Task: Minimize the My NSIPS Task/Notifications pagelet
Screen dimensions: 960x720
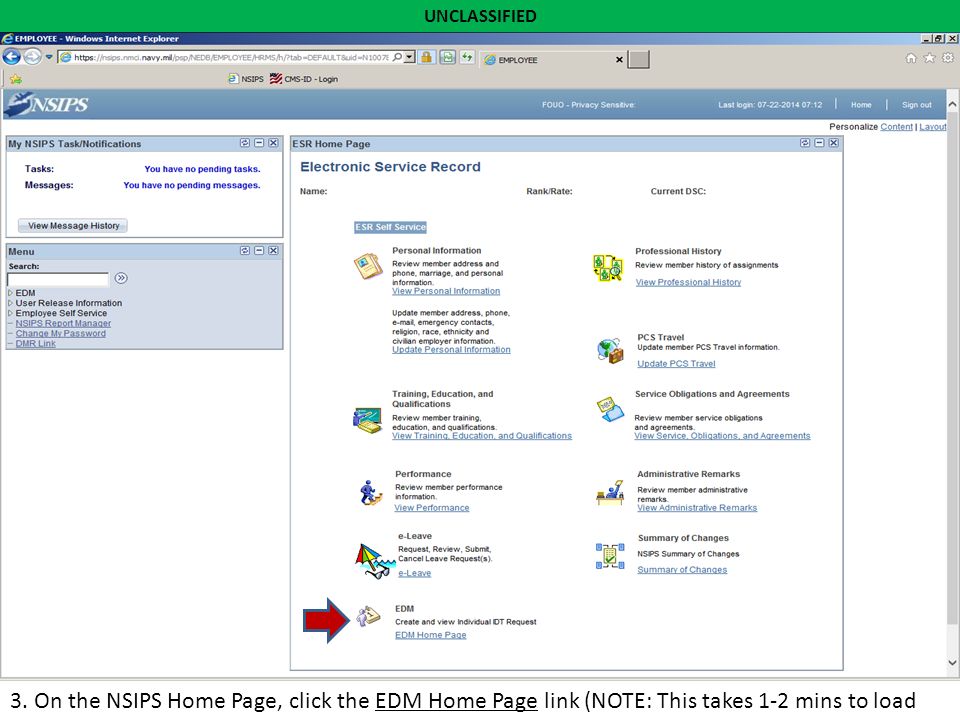Action: (x=259, y=143)
